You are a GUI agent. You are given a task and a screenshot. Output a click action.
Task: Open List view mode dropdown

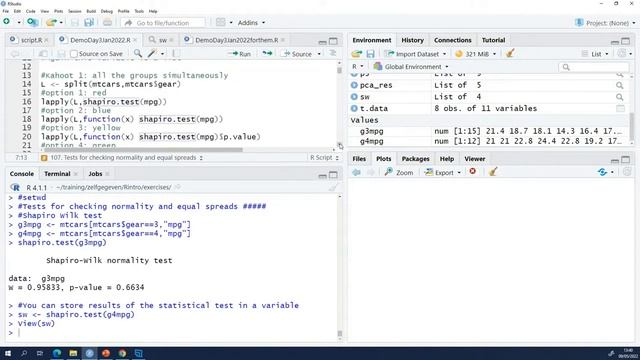[595, 54]
